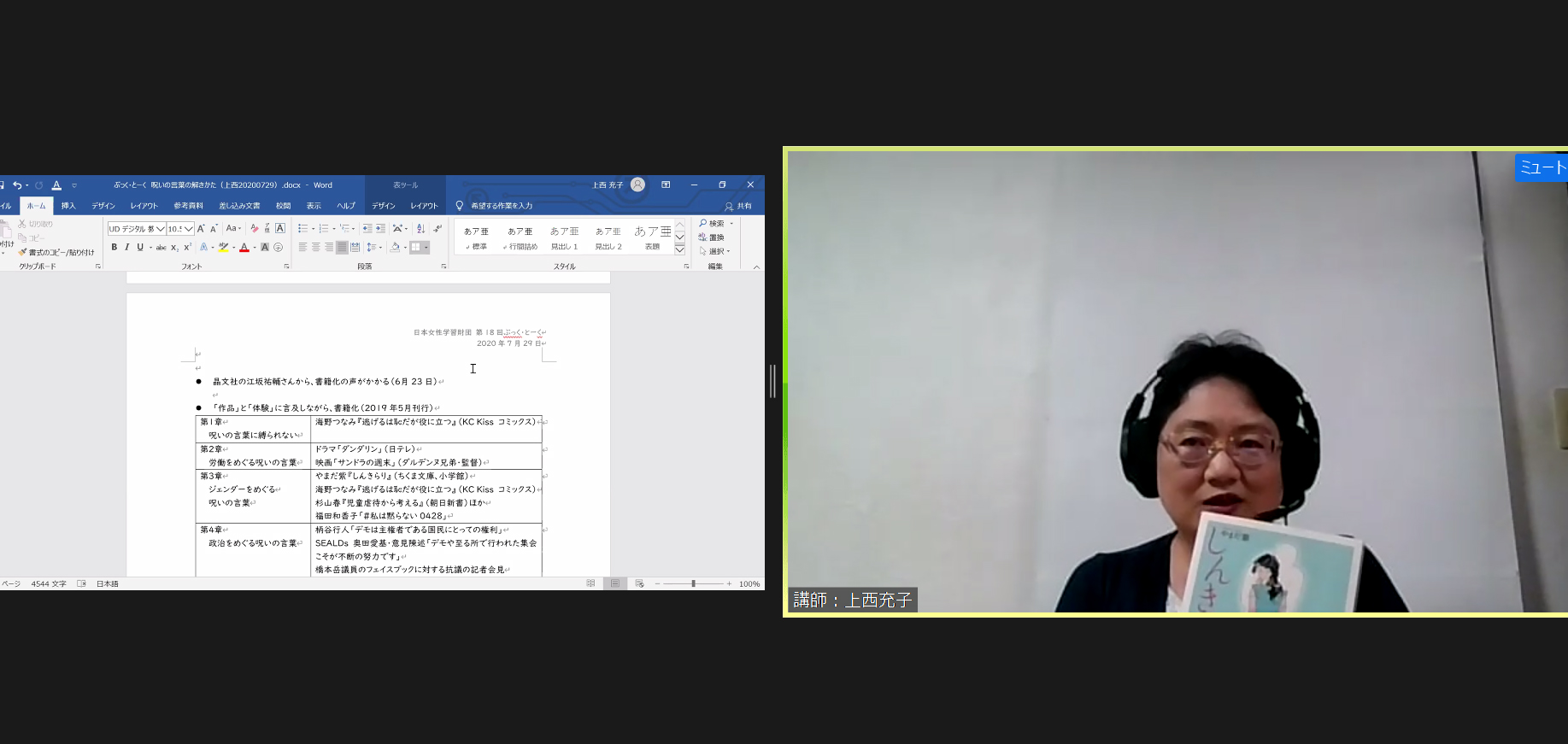Switch to the 校閲 tab
This screenshot has height=744, width=1568.
pyautogui.click(x=283, y=206)
